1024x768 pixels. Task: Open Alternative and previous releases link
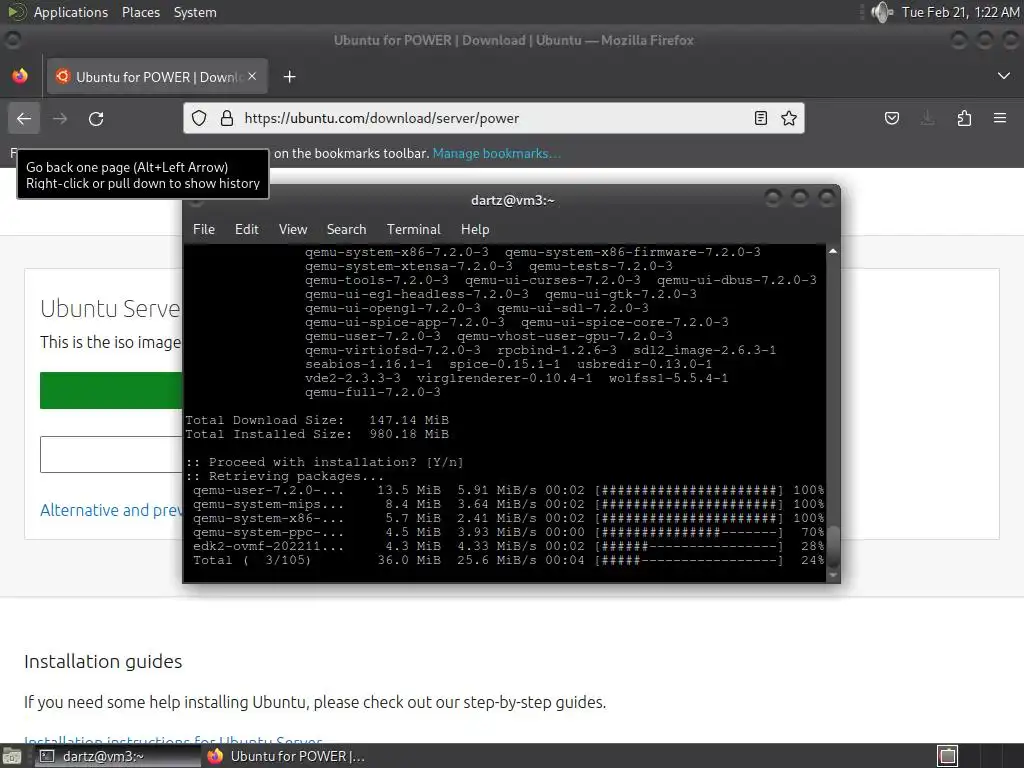coord(111,510)
